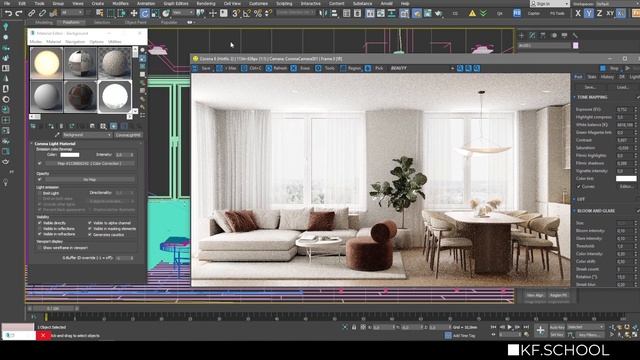The image size is (640, 360).
Task: Open the material name Background dropdown
Action: click(x=87, y=135)
